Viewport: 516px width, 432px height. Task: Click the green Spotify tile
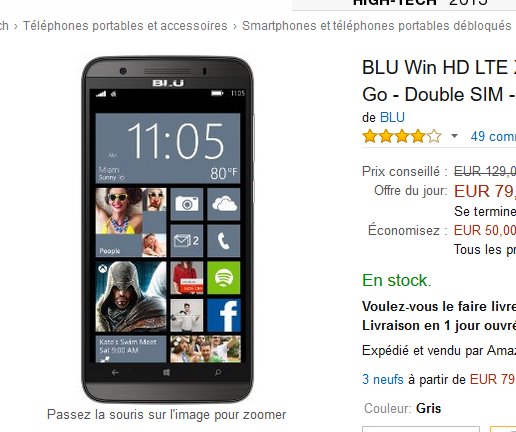tap(224, 277)
